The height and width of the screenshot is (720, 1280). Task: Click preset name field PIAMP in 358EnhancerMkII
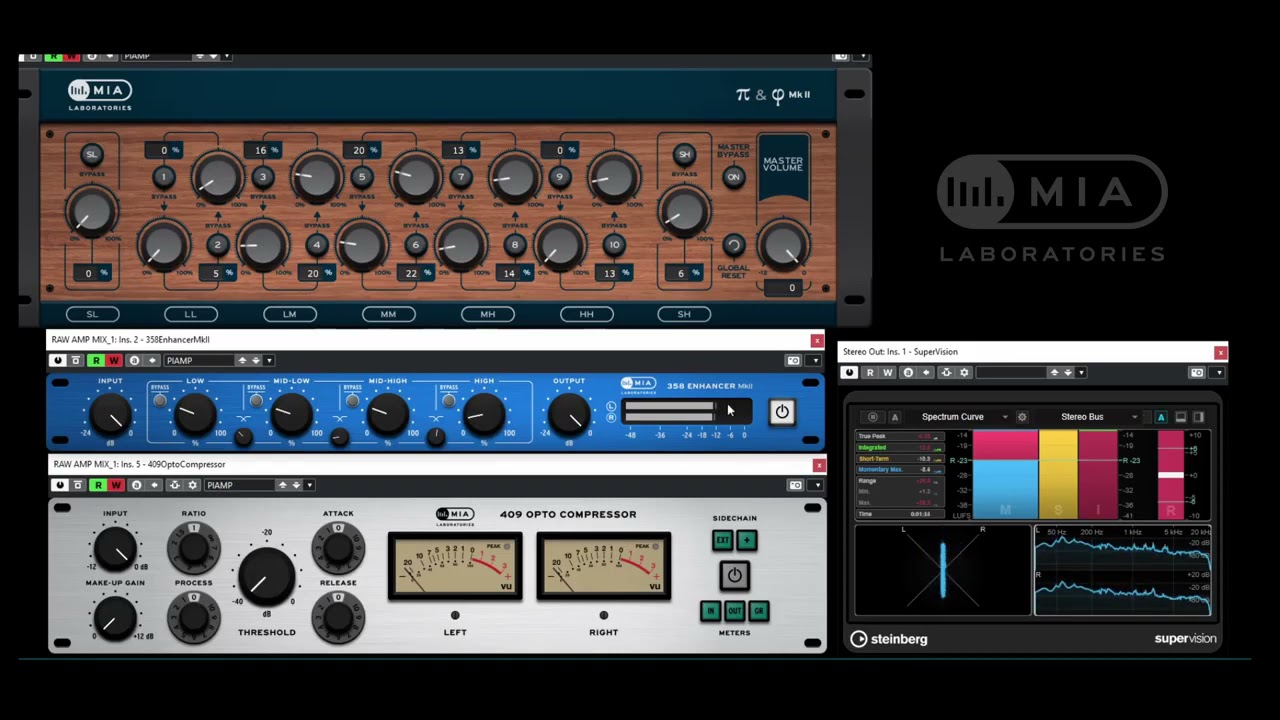click(x=200, y=360)
